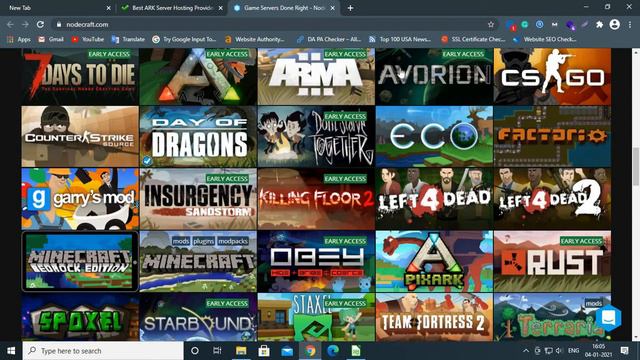Switch to the New Tab browser tab
640x360 pixels.
click(57, 8)
